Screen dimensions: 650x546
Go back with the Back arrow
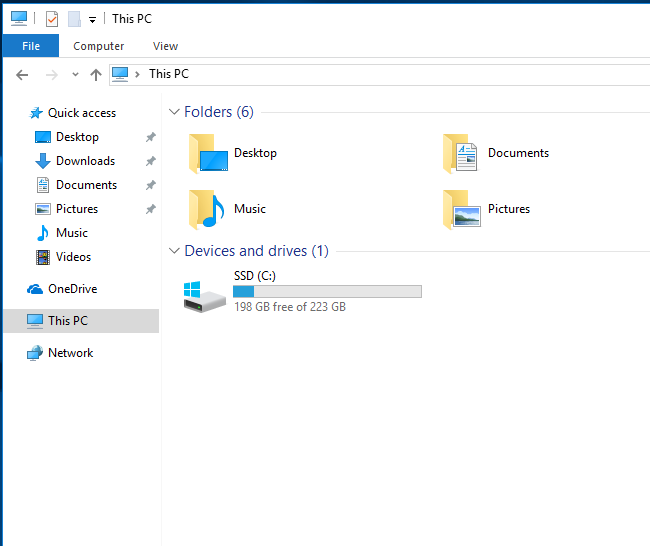(22, 75)
